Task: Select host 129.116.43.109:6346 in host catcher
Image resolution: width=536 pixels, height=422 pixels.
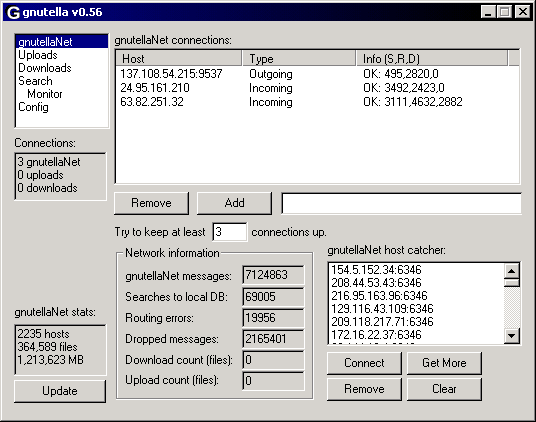Action: [x=382, y=309]
